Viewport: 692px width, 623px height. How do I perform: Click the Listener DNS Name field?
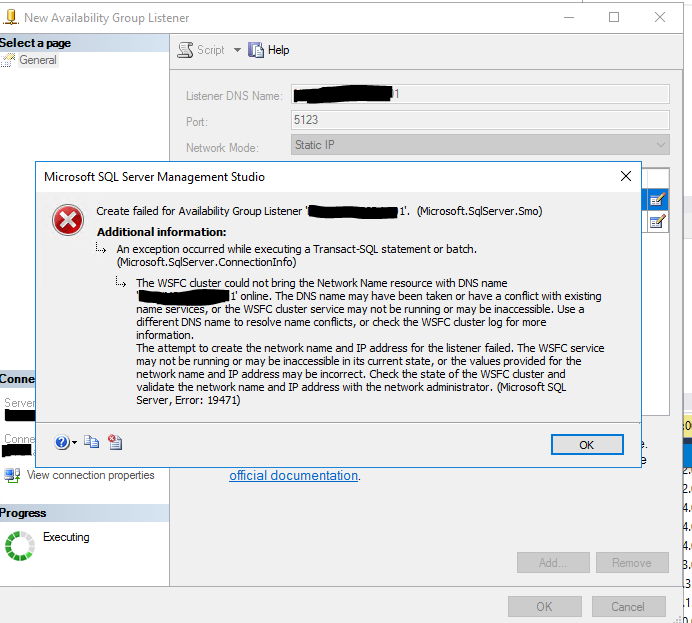pyautogui.click(x=480, y=94)
